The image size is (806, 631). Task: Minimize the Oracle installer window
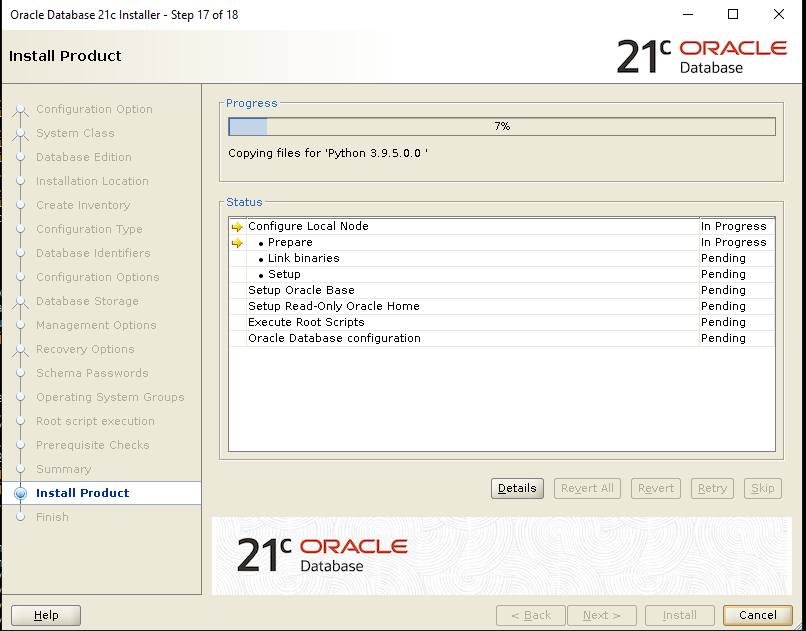(688, 14)
